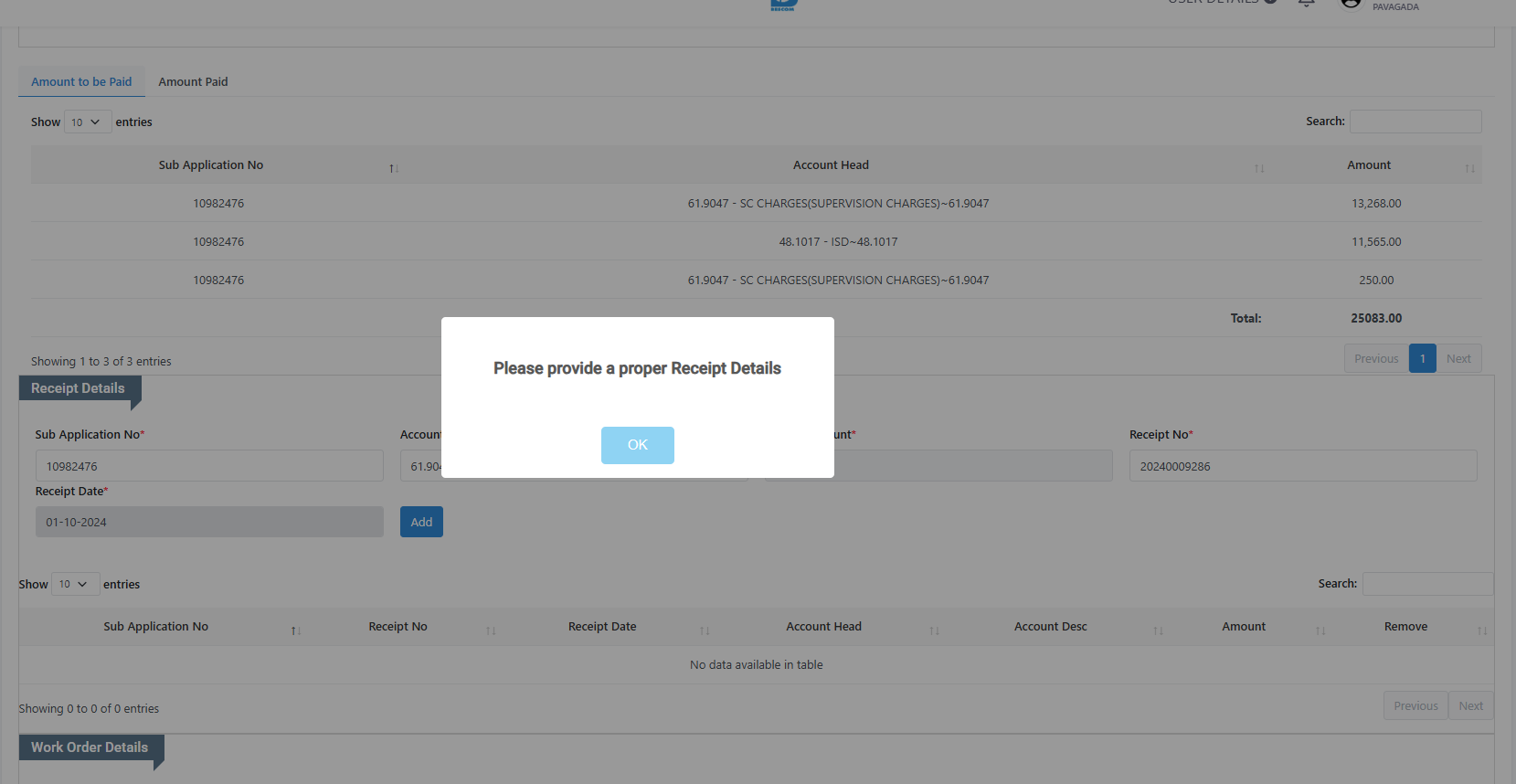Click the amount 11,565.00 cell
The width and height of the screenshot is (1516, 784).
(x=1376, y=242)
